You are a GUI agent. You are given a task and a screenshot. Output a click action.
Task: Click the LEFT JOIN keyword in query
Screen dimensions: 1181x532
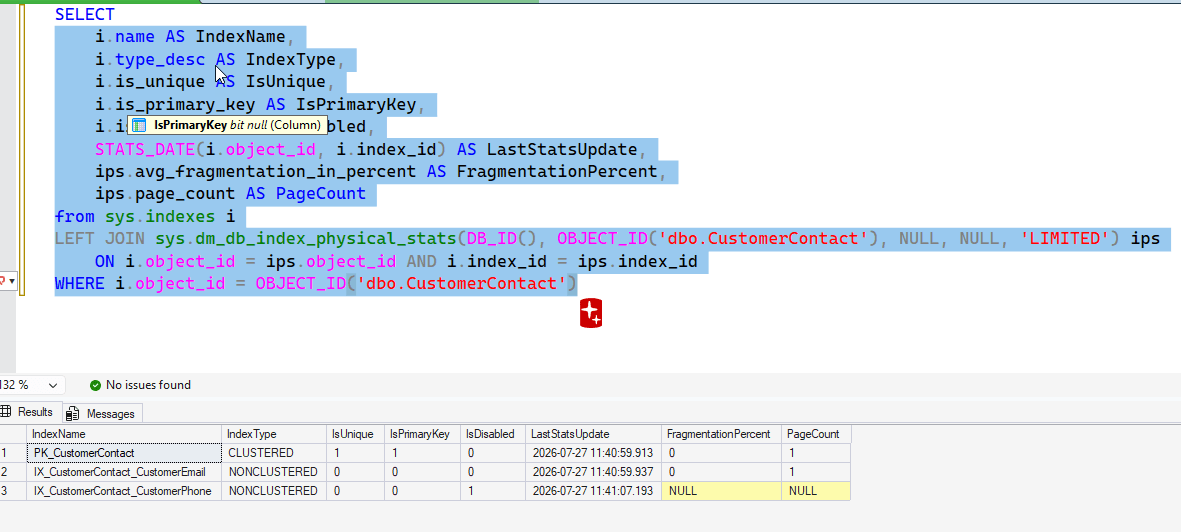(100, 240)
